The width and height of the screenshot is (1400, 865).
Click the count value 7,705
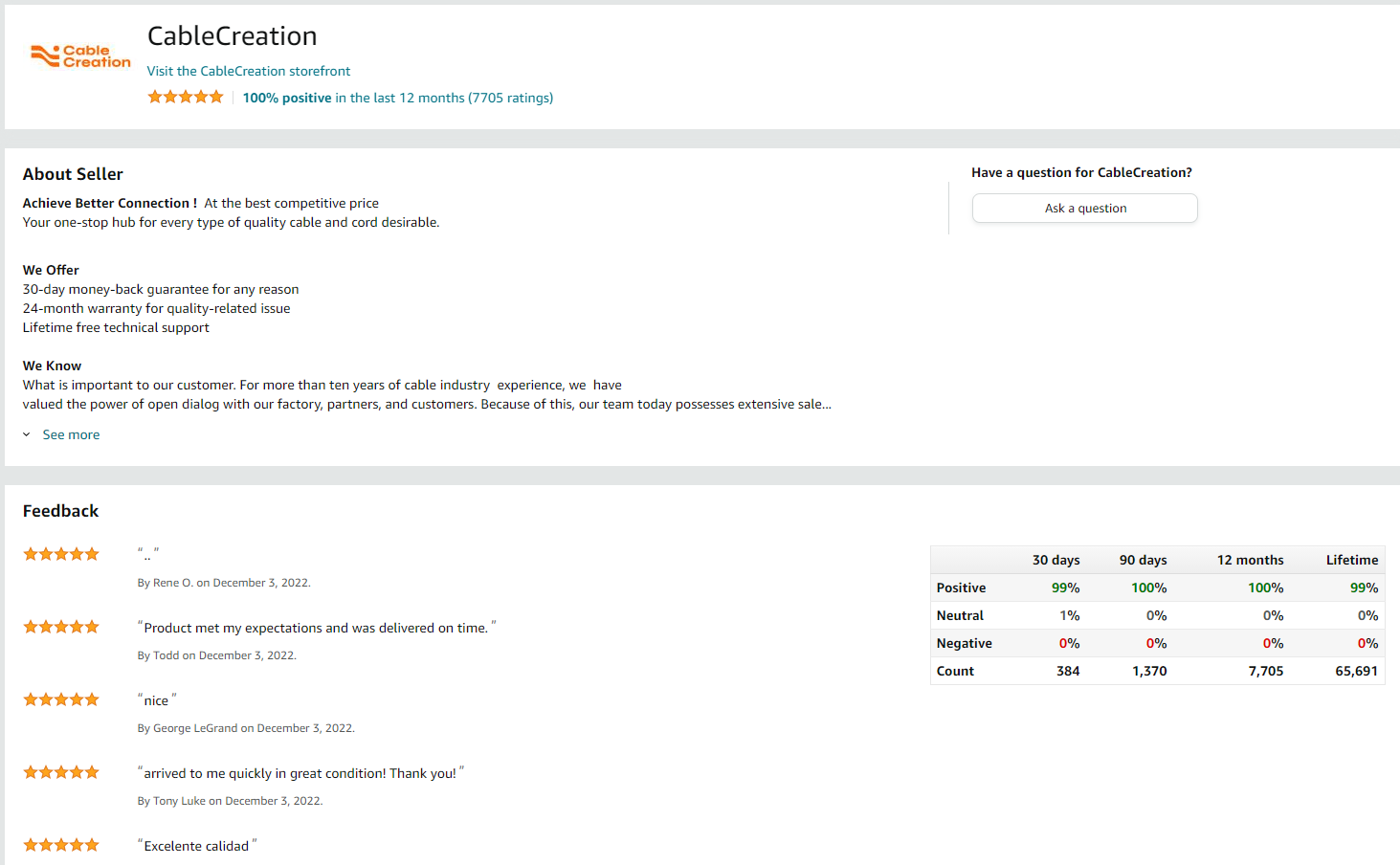(1266, 671)
